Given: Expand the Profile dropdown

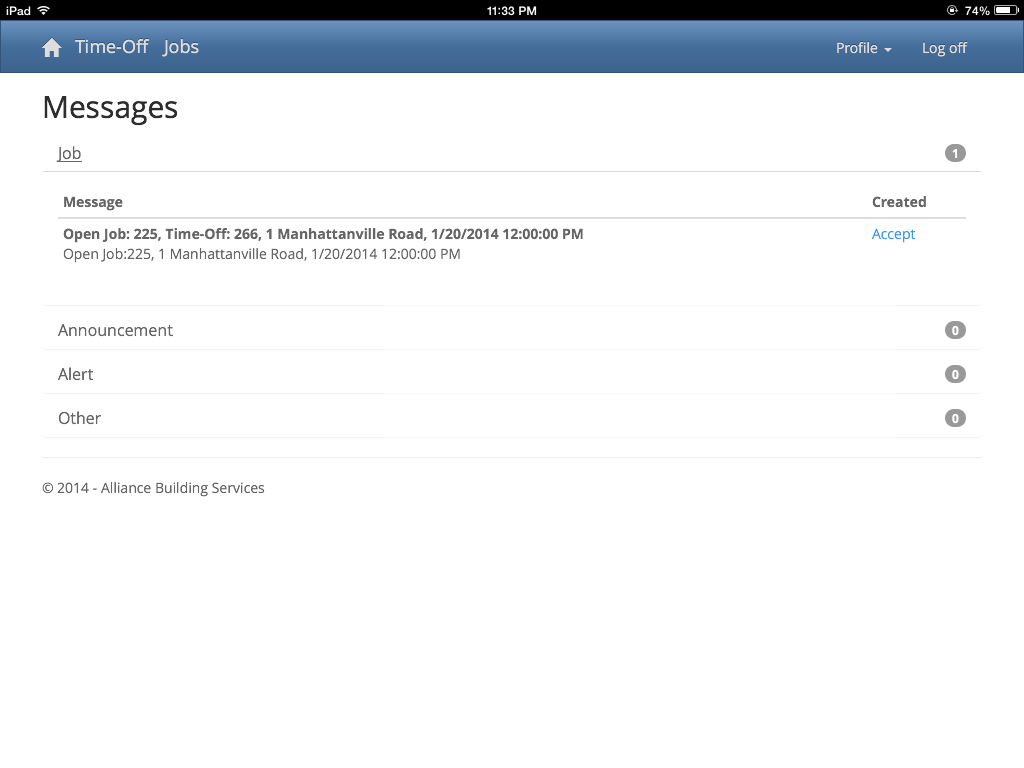Looking at the screenshot, I should pos(863,48).
